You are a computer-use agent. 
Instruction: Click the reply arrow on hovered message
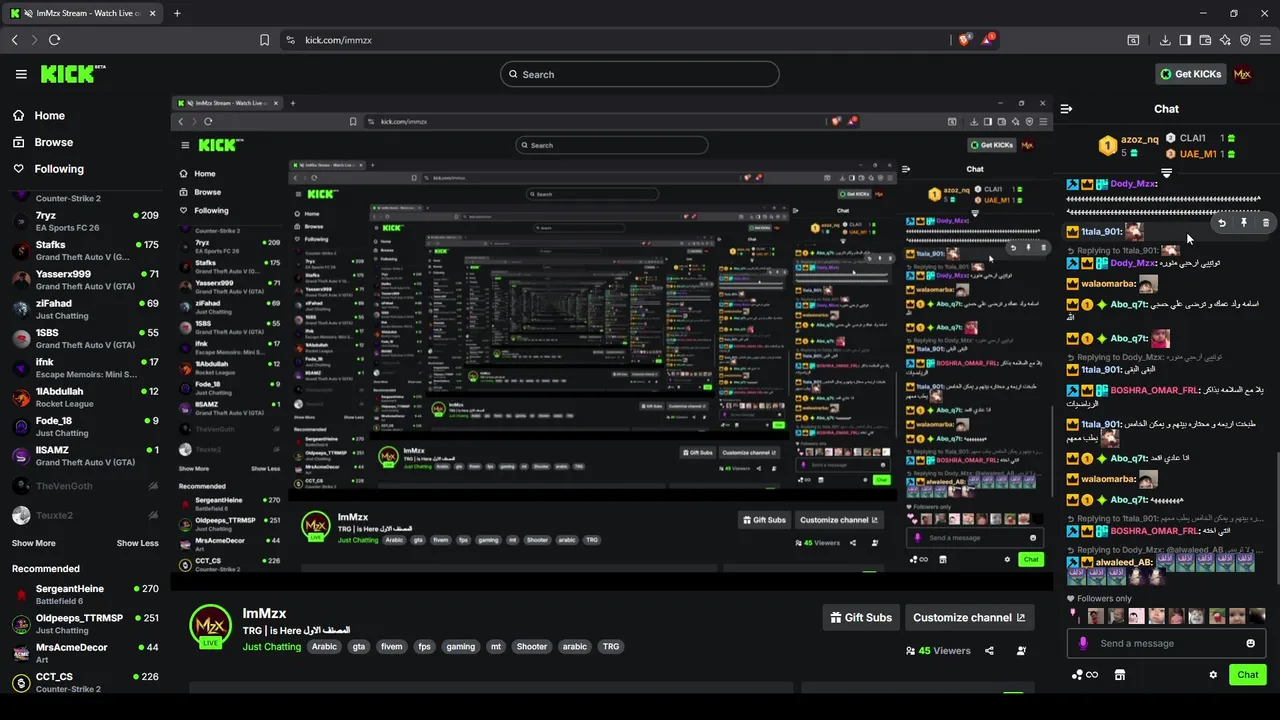(1221, 223)
